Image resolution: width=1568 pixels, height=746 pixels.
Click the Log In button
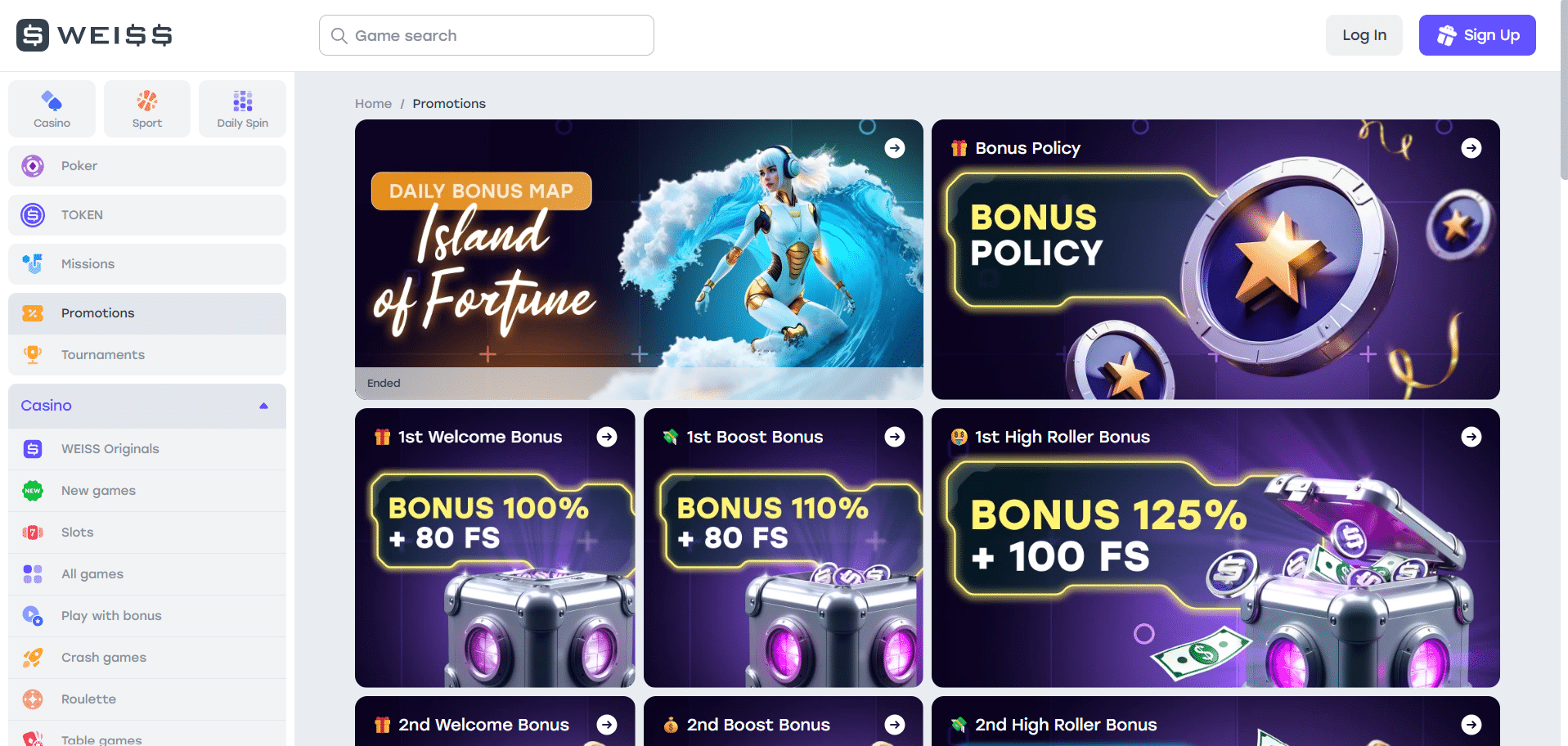coord(1364,35)
